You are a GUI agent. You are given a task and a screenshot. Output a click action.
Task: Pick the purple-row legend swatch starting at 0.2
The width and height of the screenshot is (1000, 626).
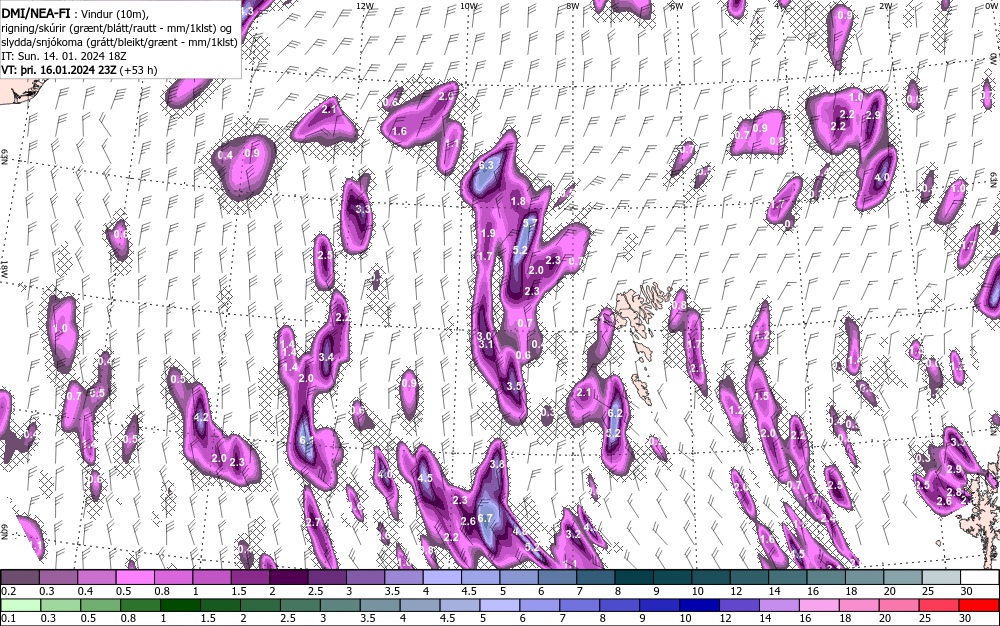(x=20, y=578)
